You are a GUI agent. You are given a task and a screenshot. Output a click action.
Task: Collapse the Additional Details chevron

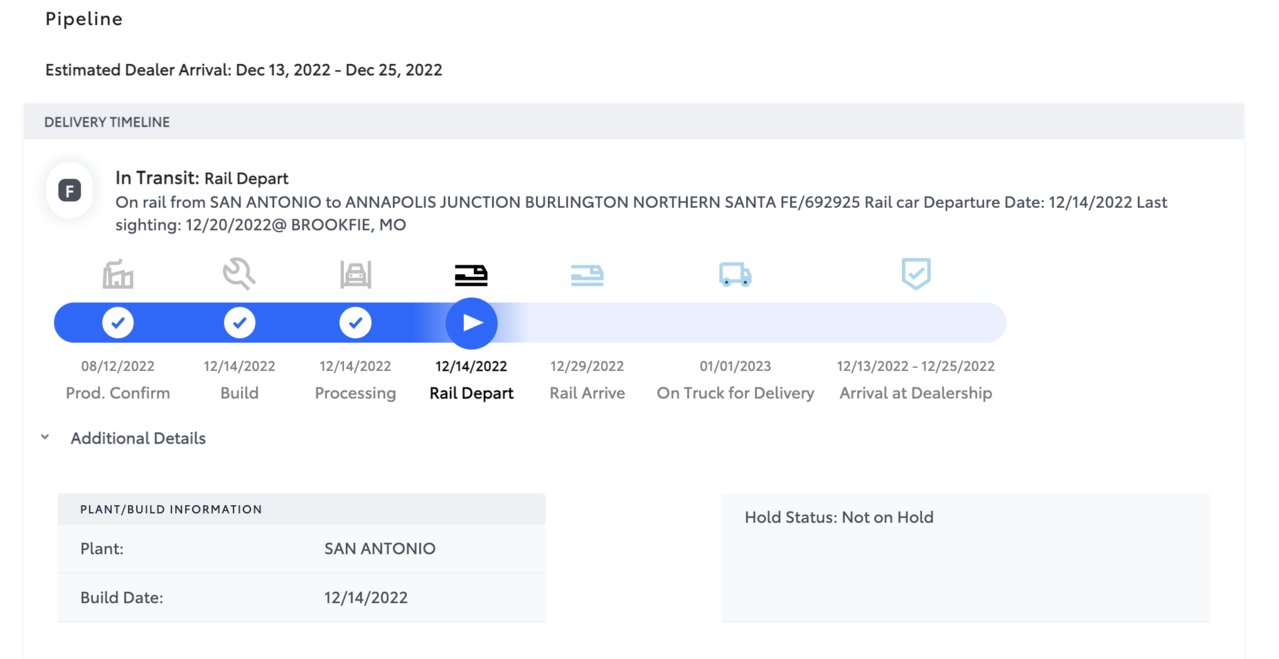45,438
